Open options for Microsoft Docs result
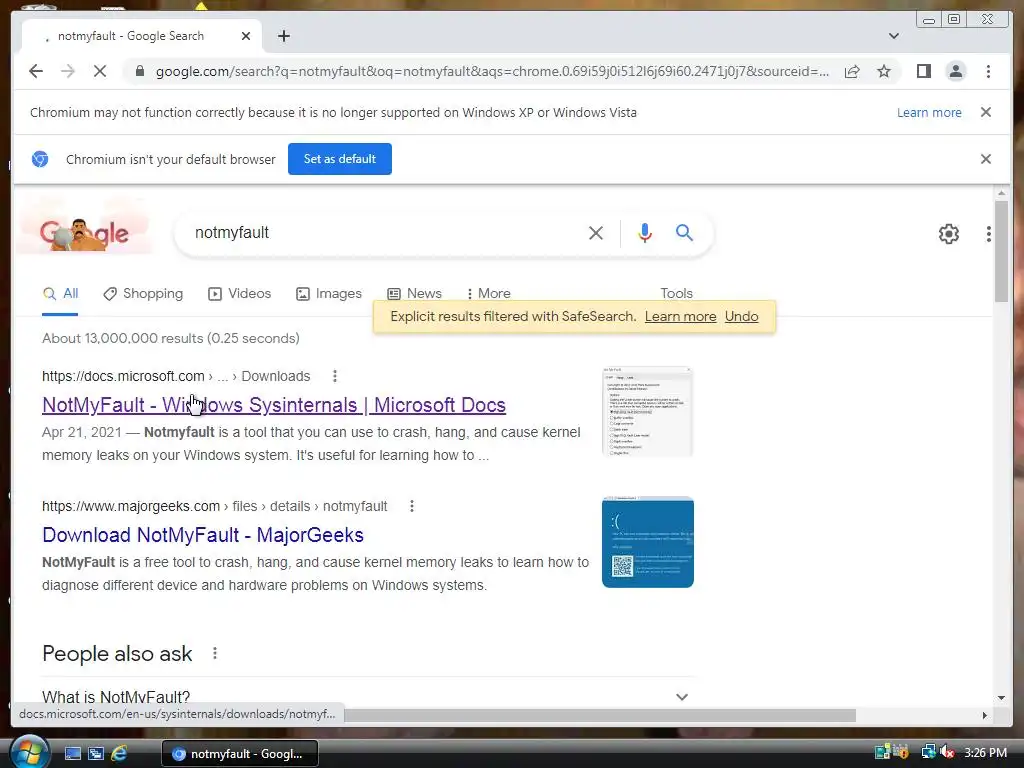The height and width of the screenshot is (768, 1024). tap(334, 376)
